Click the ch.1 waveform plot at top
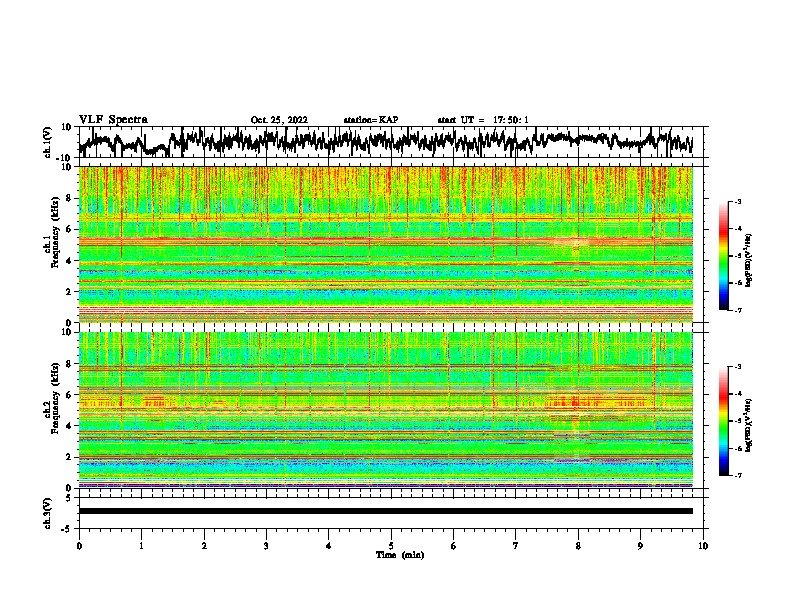Viewport: 792px width, 612px height. [x=393, y=142]
